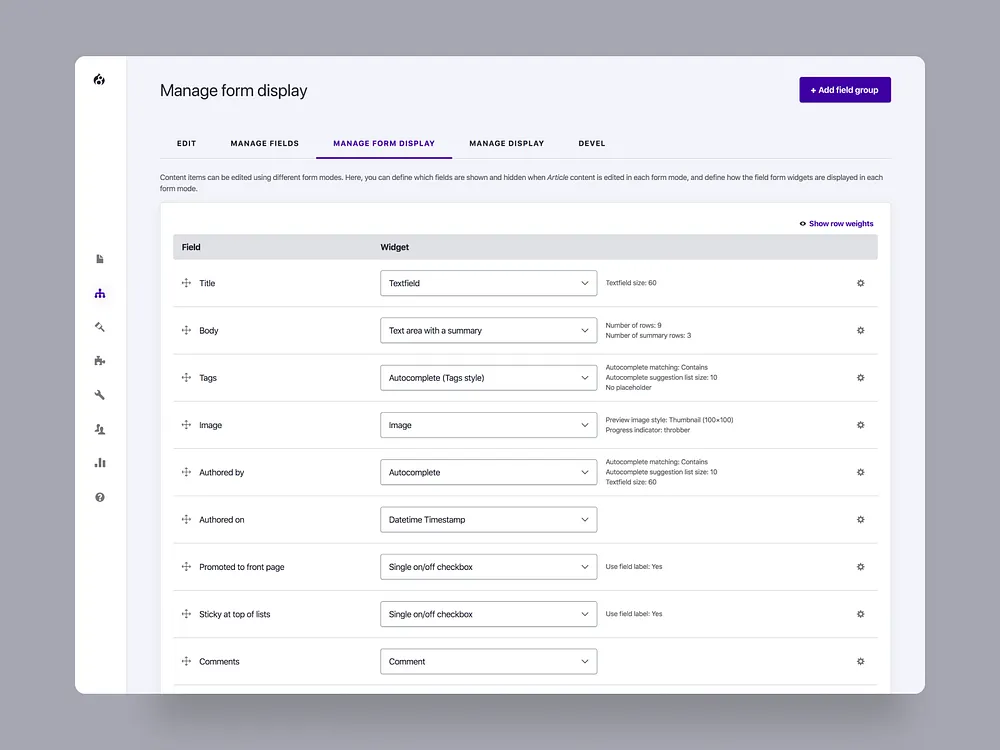
Task: Select the Structure icon in the sidebar
Action: tap(99, 292)
